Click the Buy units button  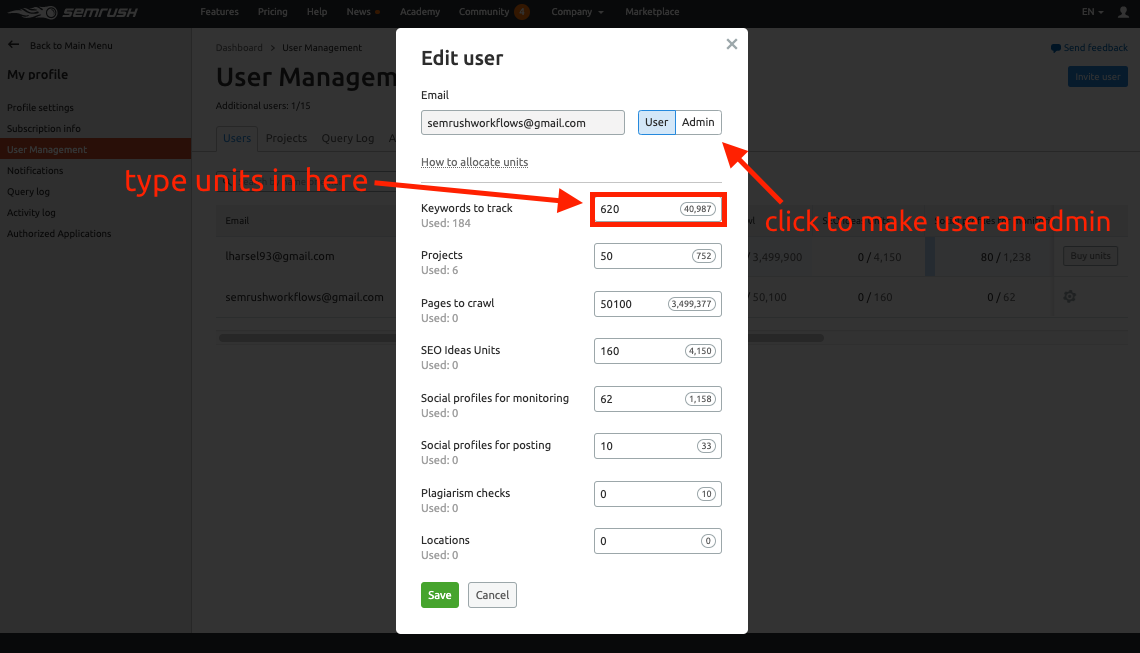tap(1091, 256)
